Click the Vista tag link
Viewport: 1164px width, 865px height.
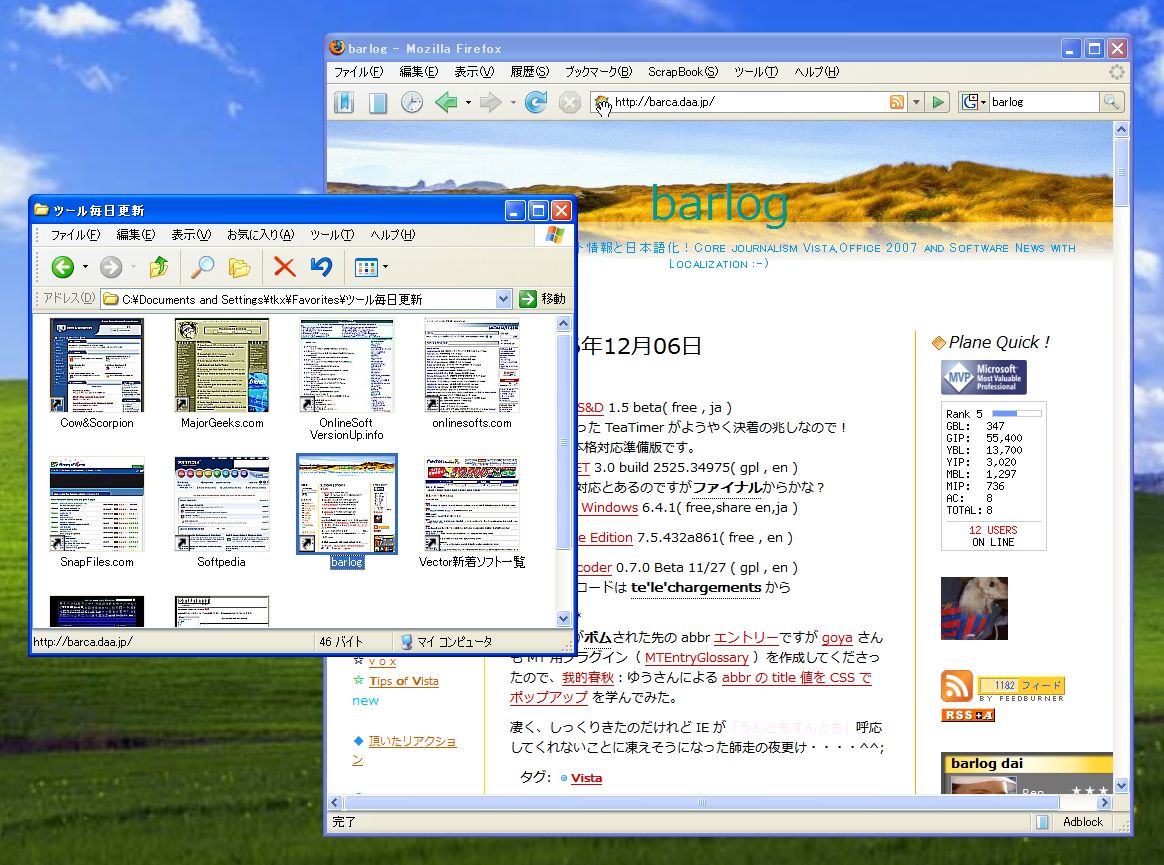point(586,778)
